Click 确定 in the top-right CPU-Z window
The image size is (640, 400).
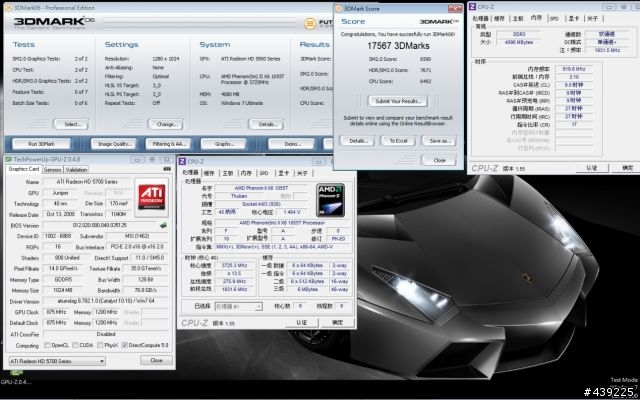[x=627, y=168]
